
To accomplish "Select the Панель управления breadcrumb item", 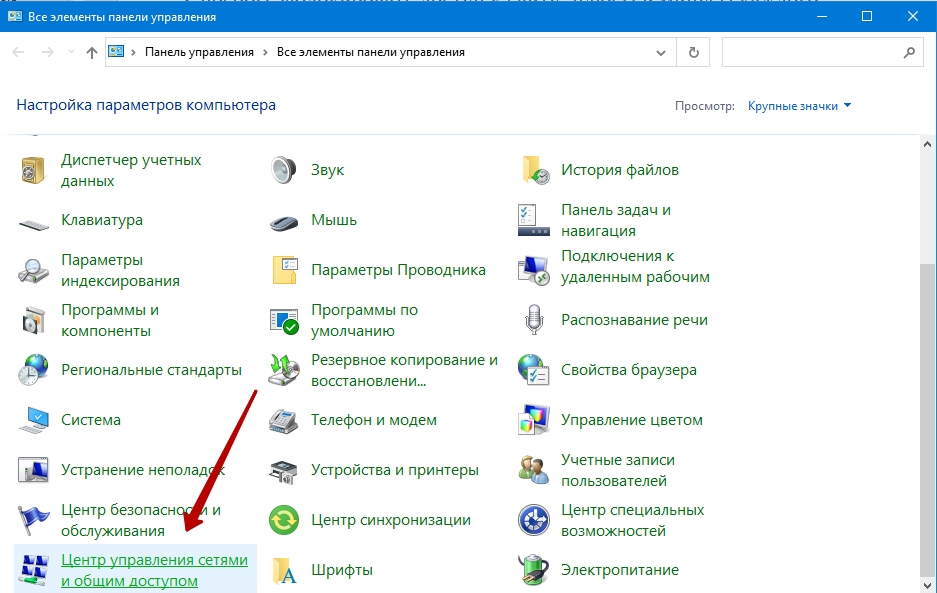I will click(199, 52).
